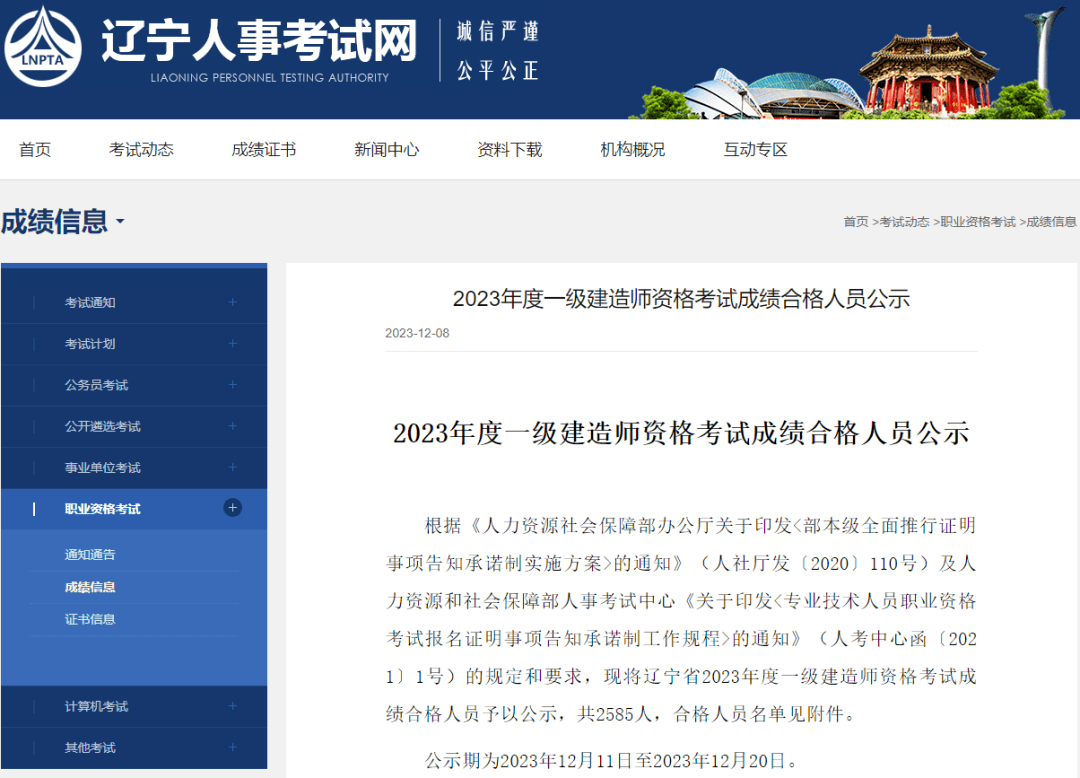The width and height of the screenshot is (1080, 778).
Task: Click 成绩信息 in the breadcrumb
Action: (x=1051, y=222)
